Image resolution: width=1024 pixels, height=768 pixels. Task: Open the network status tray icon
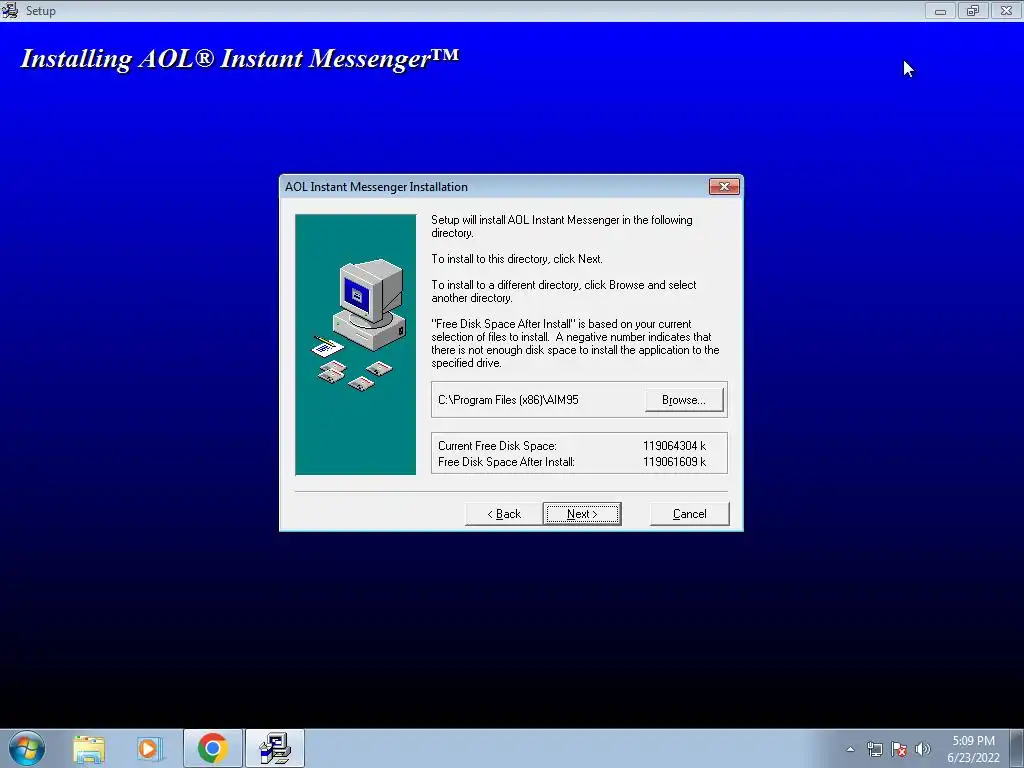pos(874,749)
